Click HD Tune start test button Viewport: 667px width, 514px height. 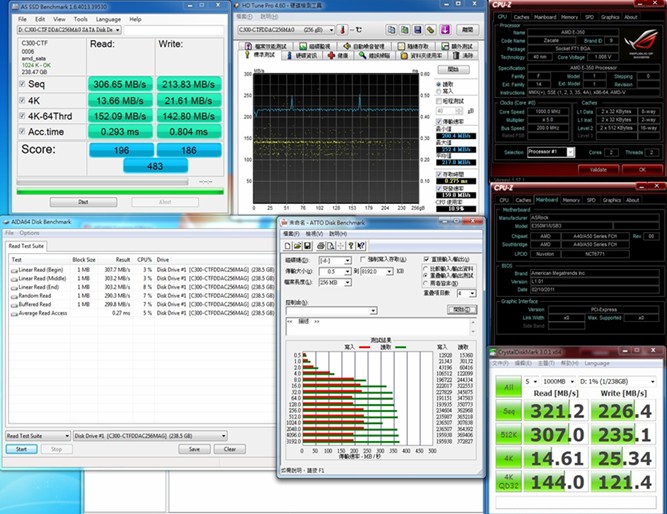[453, 69]
